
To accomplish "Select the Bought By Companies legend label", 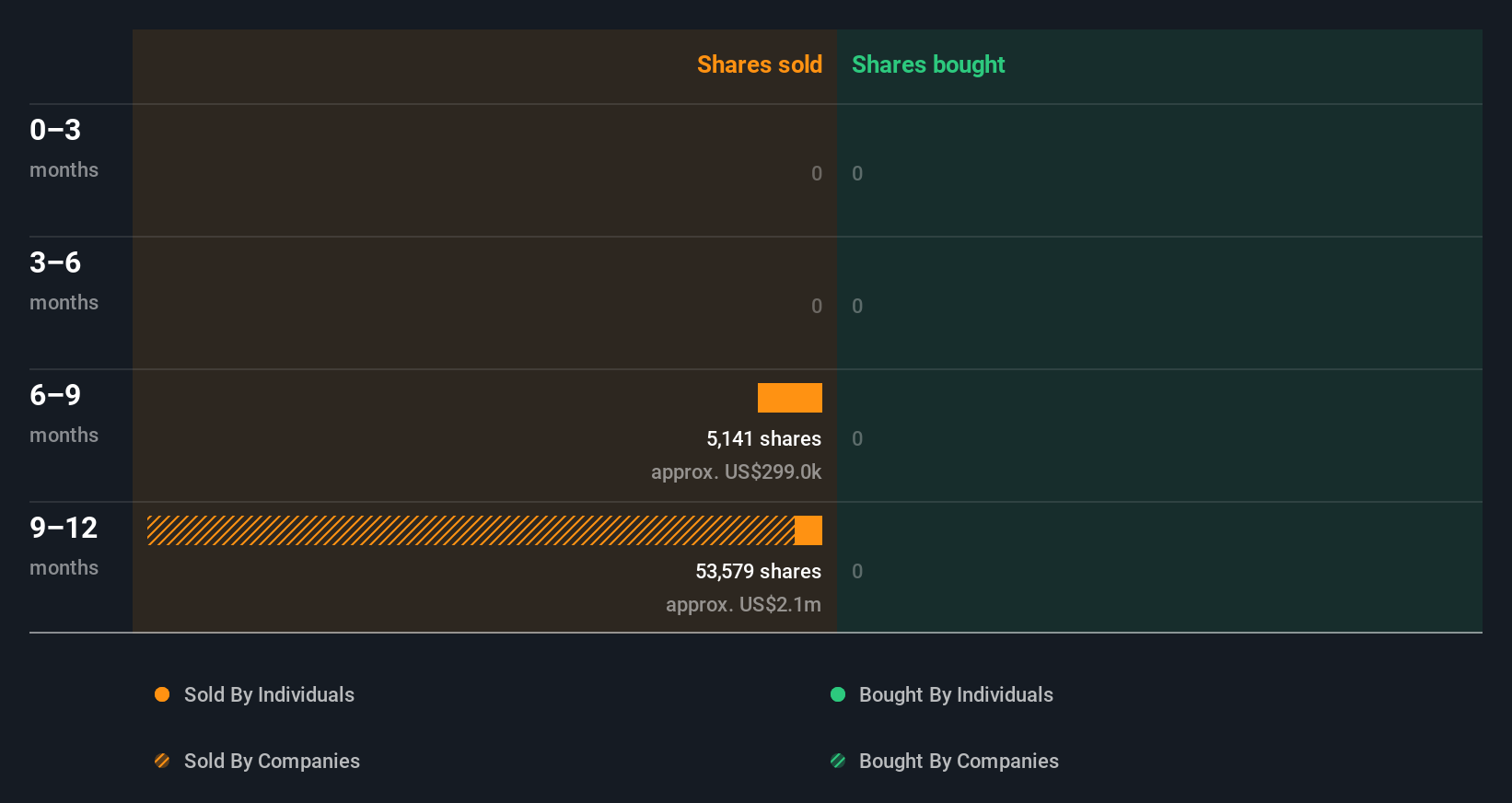I will [959, 762].
